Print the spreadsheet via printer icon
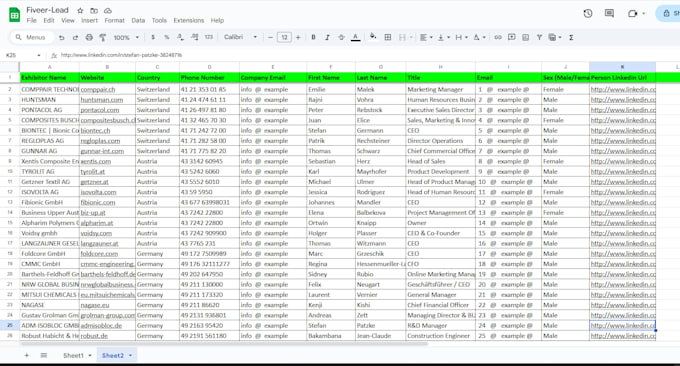 [89, 38]
